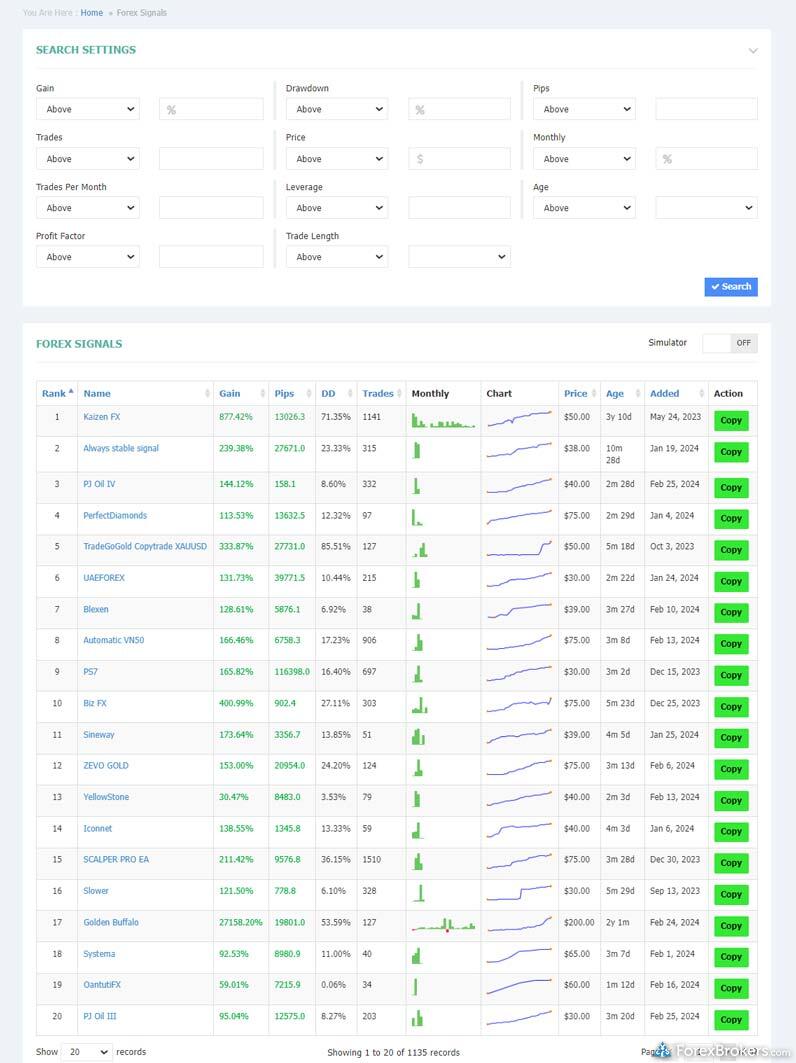Open the records-per-page dropdown showing 20
796x1063 pixels.
click(87, 1052)
